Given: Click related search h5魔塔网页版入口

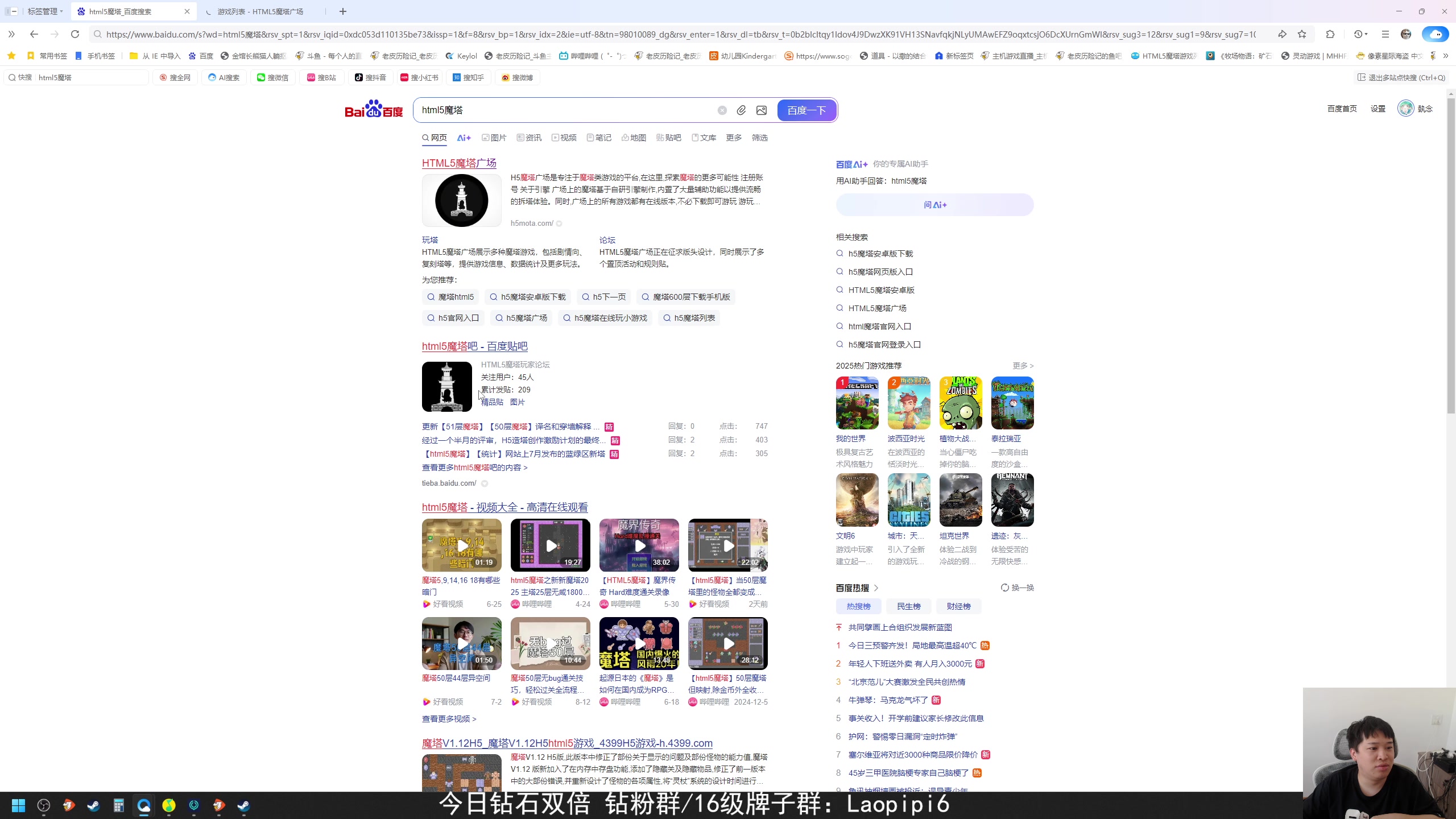Looking at the screenshot, I should click(880, 272).
